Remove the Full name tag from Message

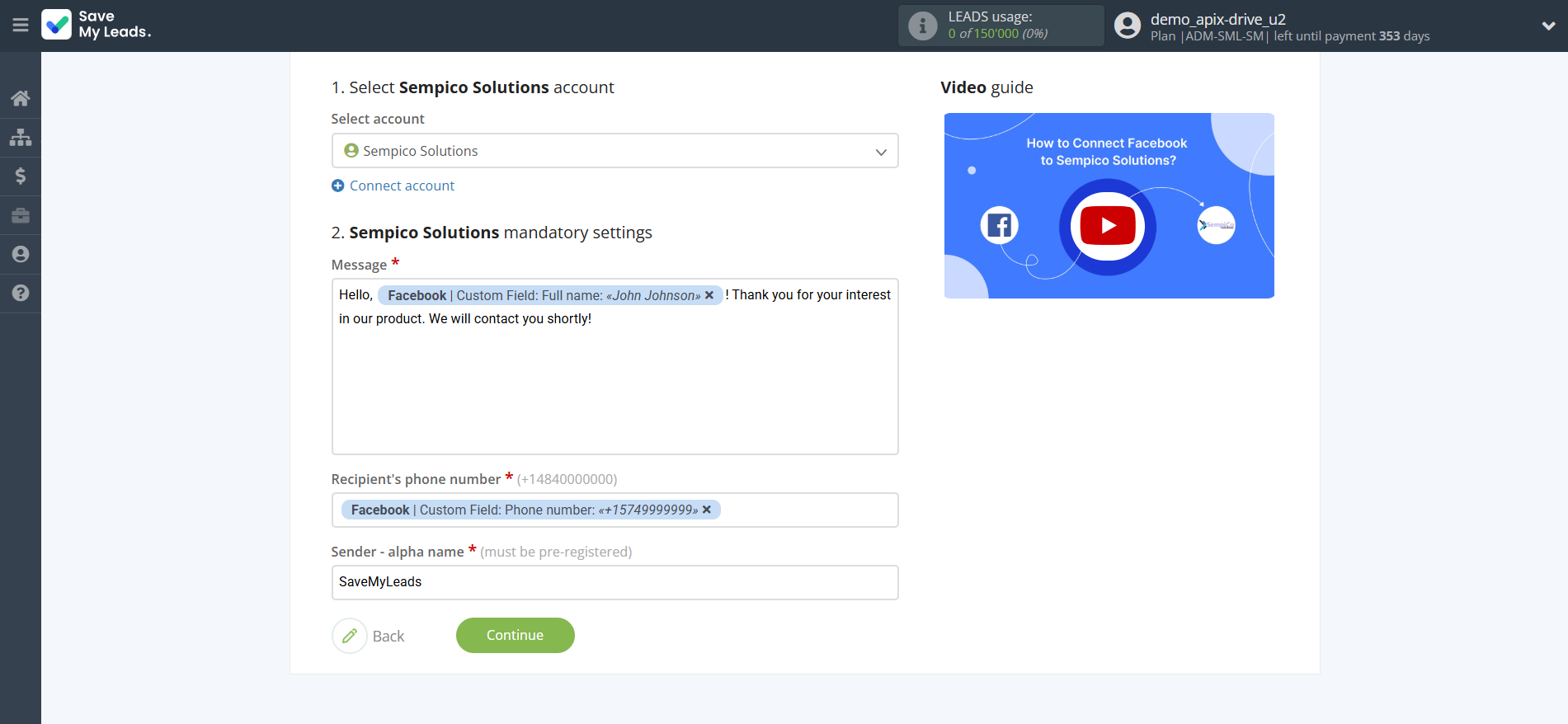click(709, 295)
